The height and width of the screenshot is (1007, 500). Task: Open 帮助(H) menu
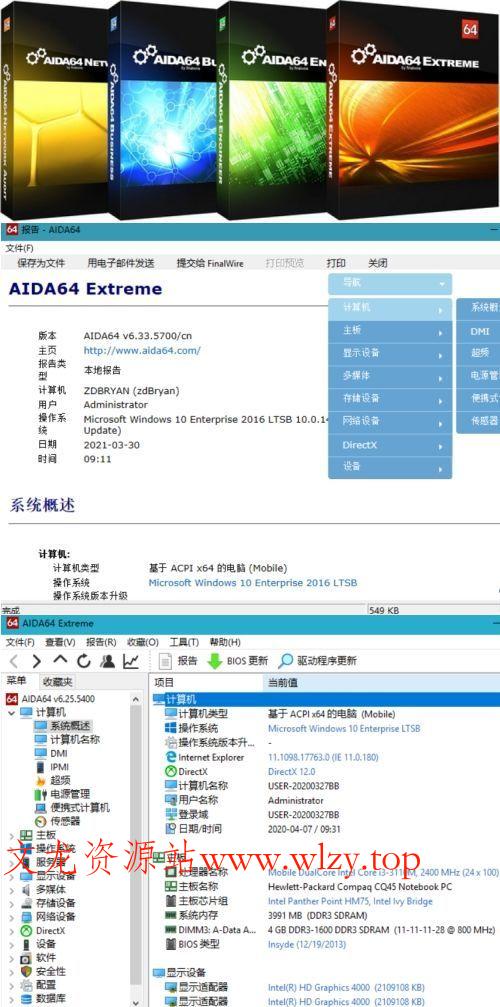pos(225,642)
